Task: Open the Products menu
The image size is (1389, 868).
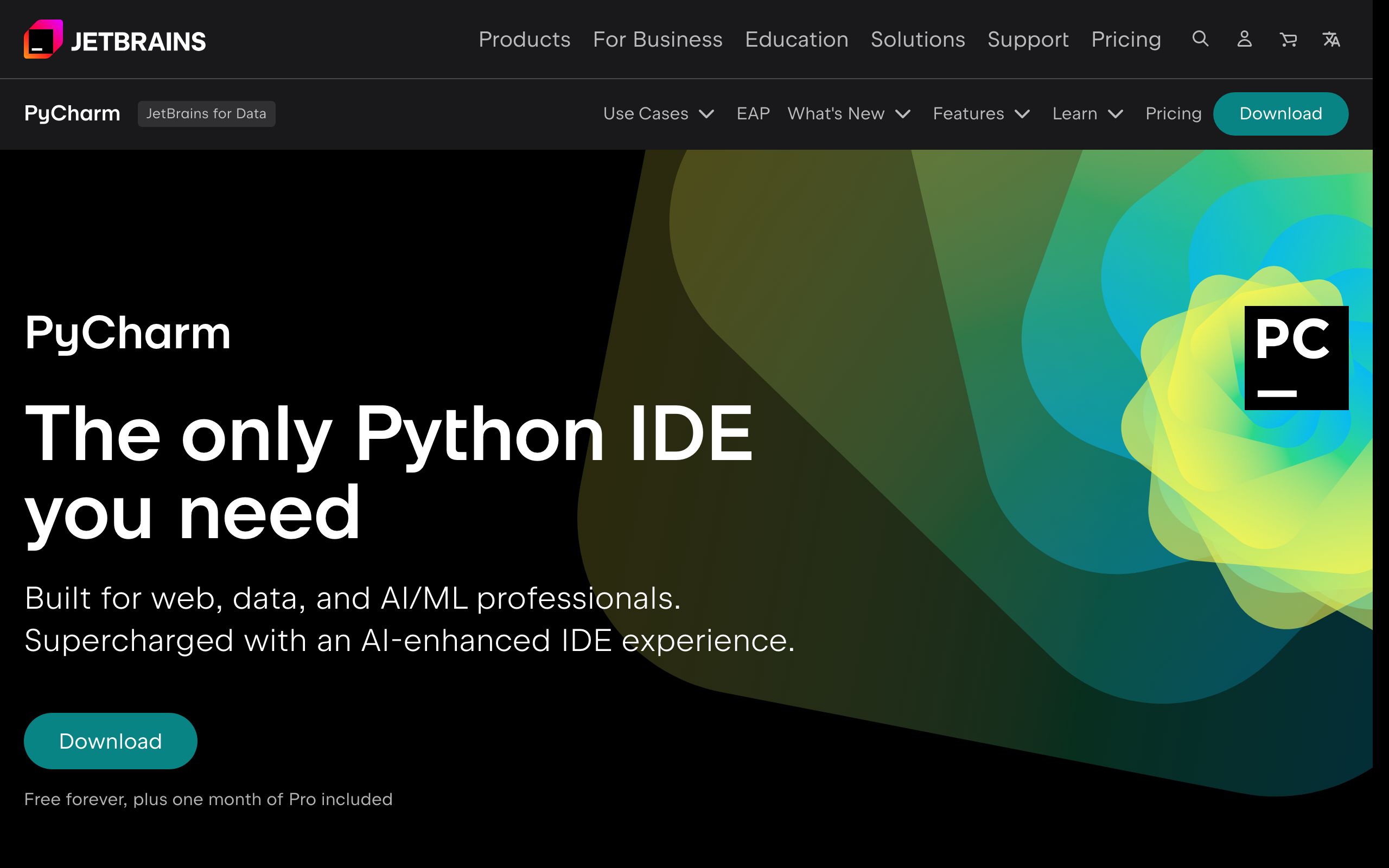Action: [x=525, y=40]
